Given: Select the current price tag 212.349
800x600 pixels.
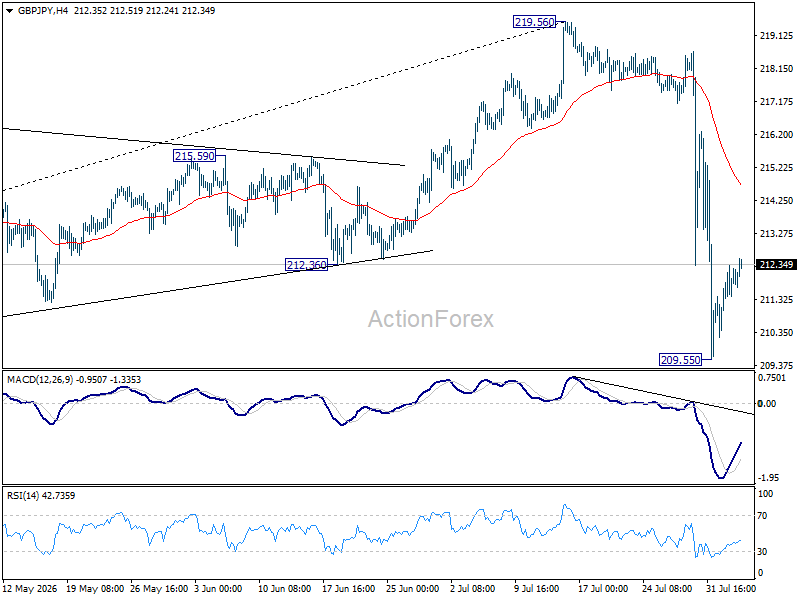Looking at the screenshot, I should (776, 264).
